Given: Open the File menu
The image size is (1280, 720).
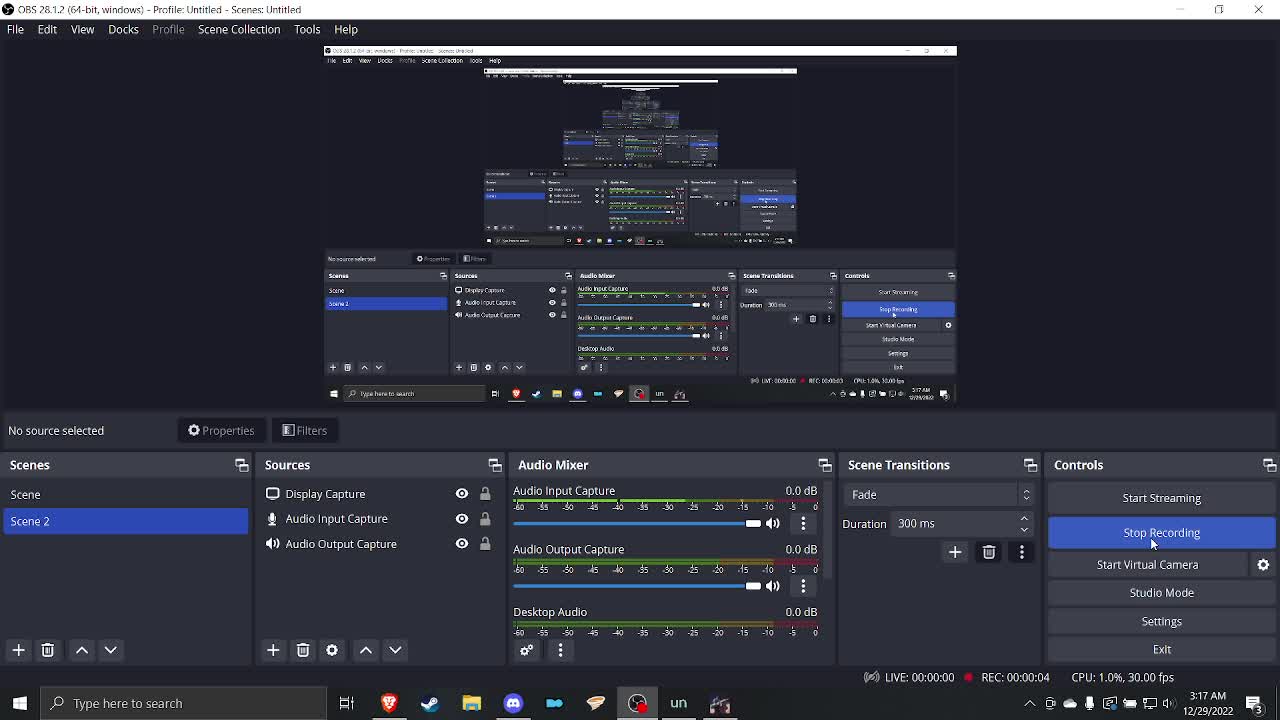Looking at the screenshot, I should [x=15, y=29].
